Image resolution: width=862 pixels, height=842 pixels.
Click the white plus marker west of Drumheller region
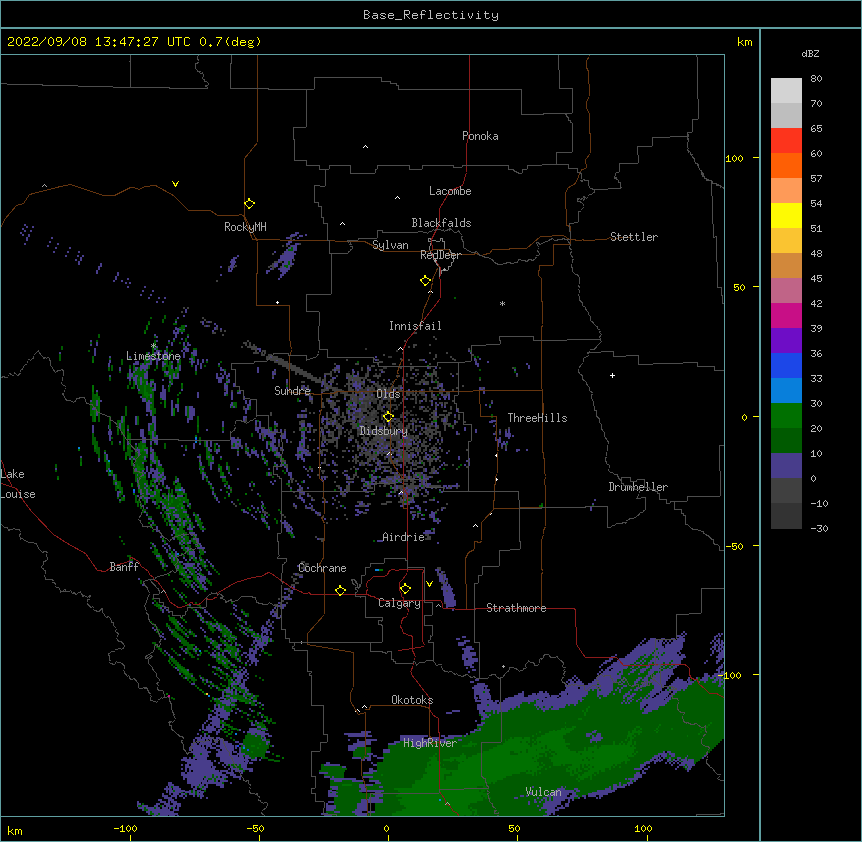612,375
